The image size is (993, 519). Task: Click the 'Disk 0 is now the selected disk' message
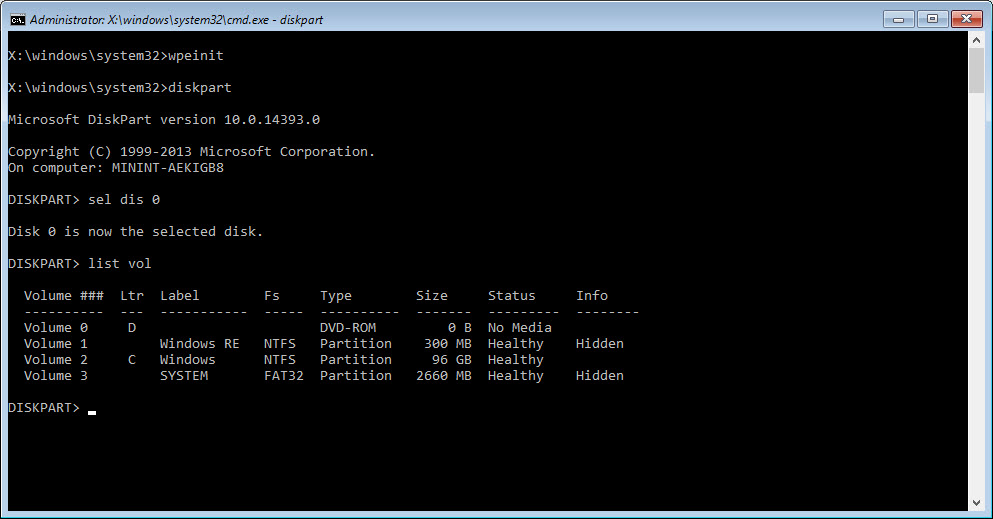[135, 232]
